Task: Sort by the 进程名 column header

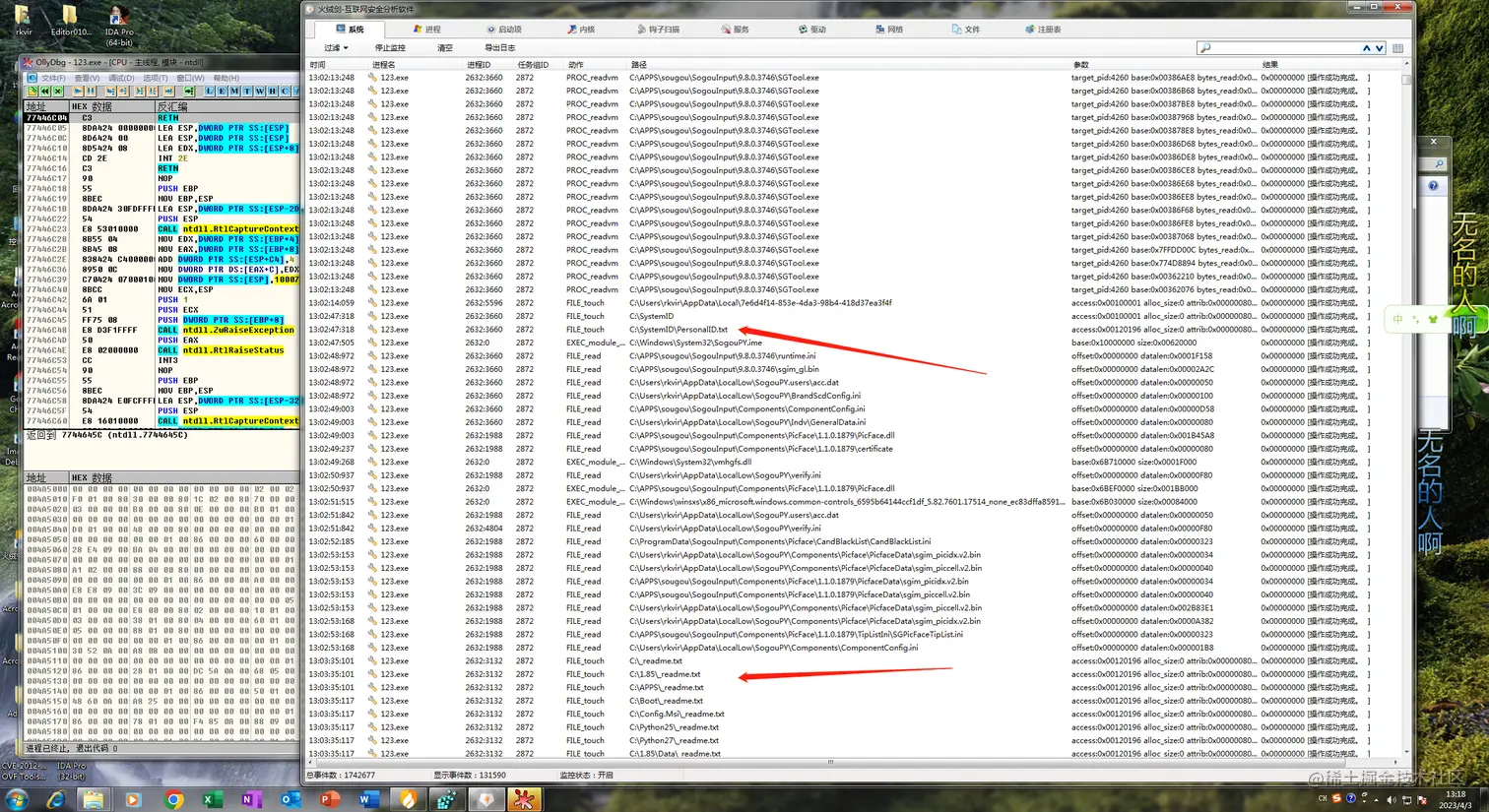Action: (417, 65)
